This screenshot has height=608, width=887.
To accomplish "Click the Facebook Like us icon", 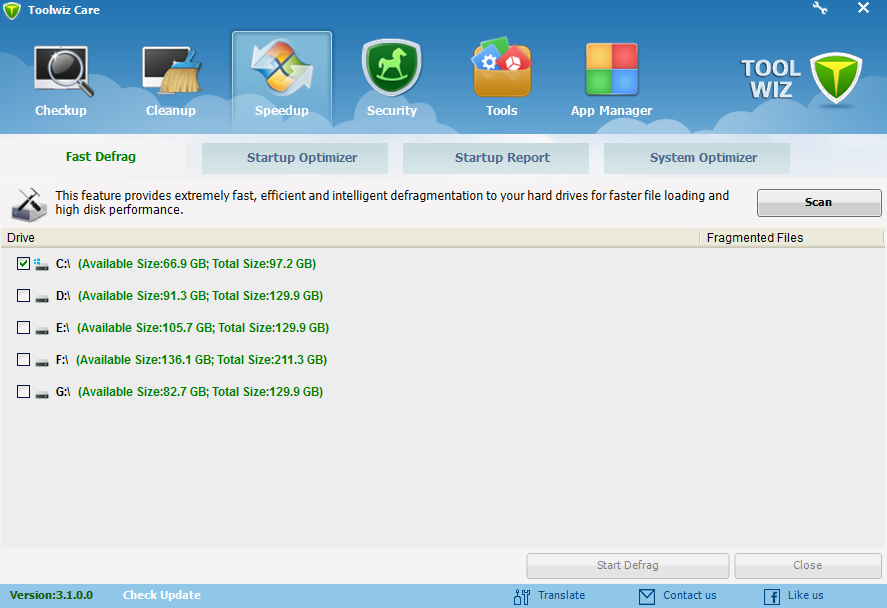I will pyautogui.click(x=772, y=596).
